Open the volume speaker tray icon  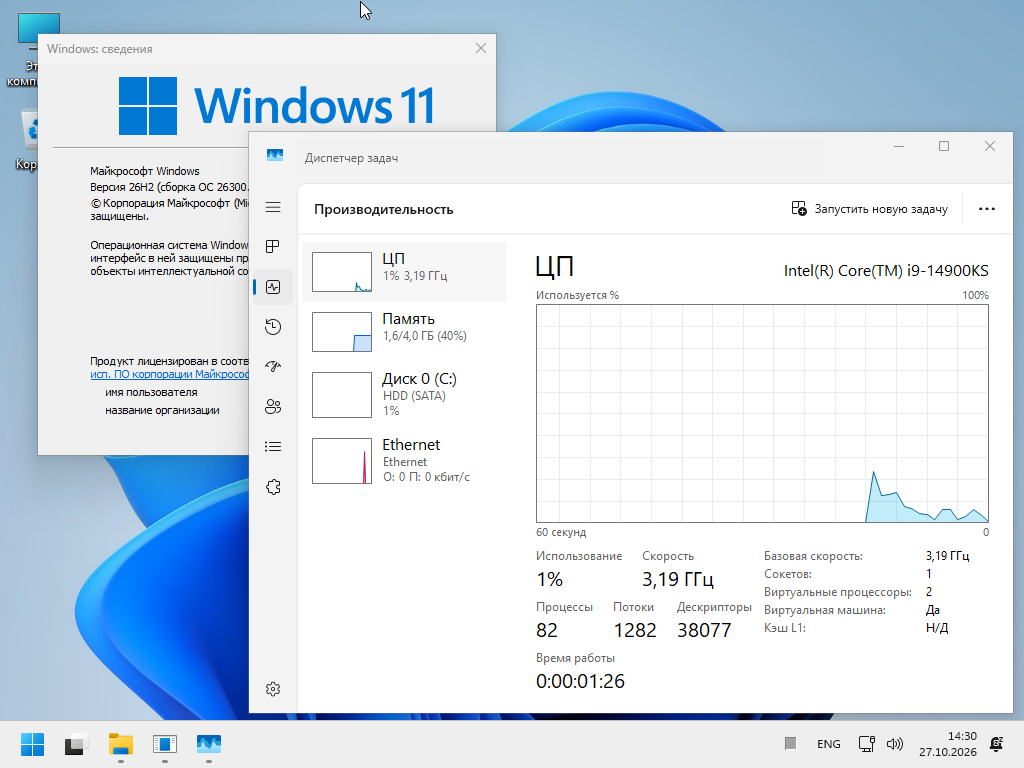click(x=895, y=744)
